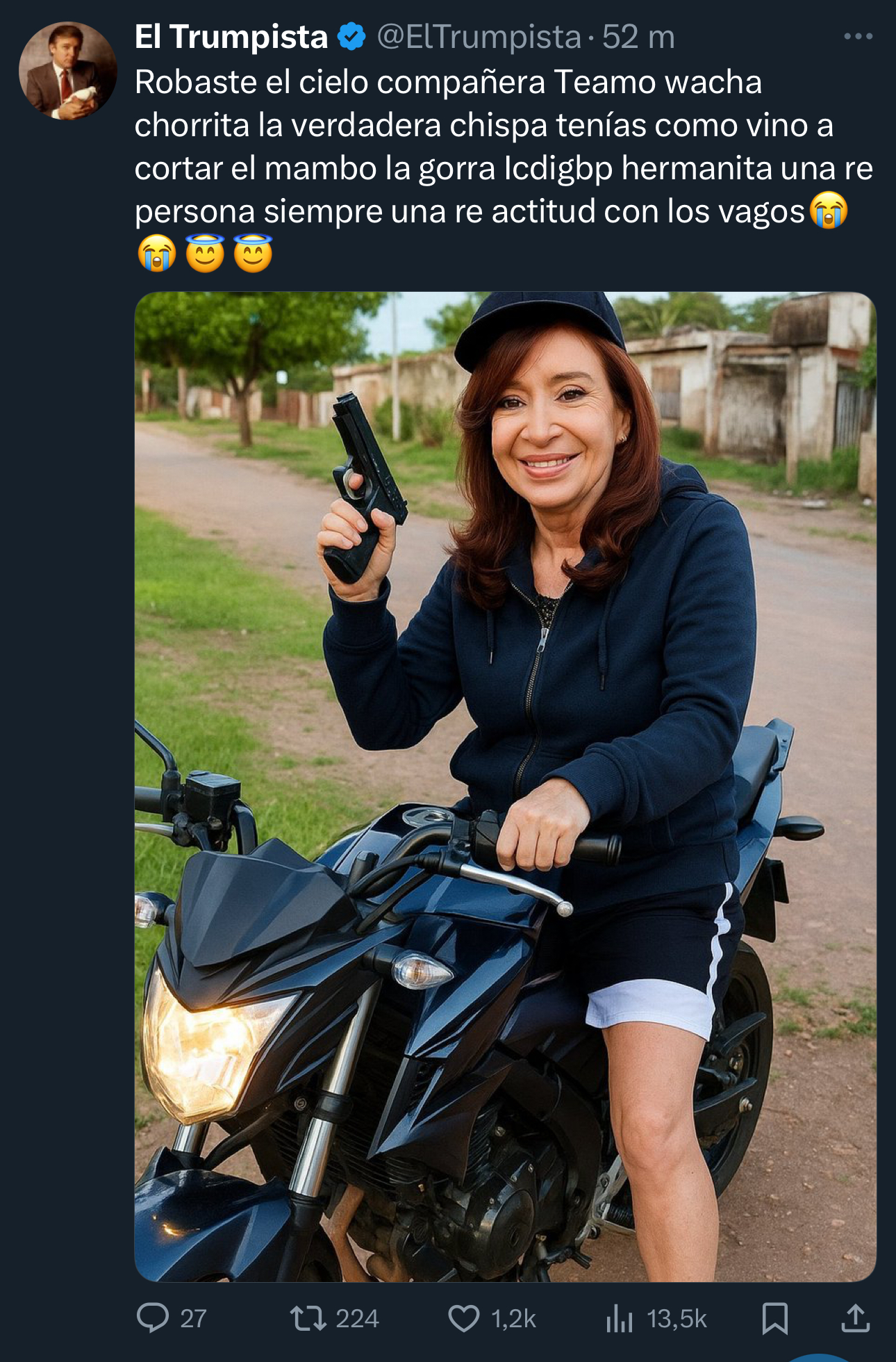Open the three-dot more options menu

coord(858,37)
